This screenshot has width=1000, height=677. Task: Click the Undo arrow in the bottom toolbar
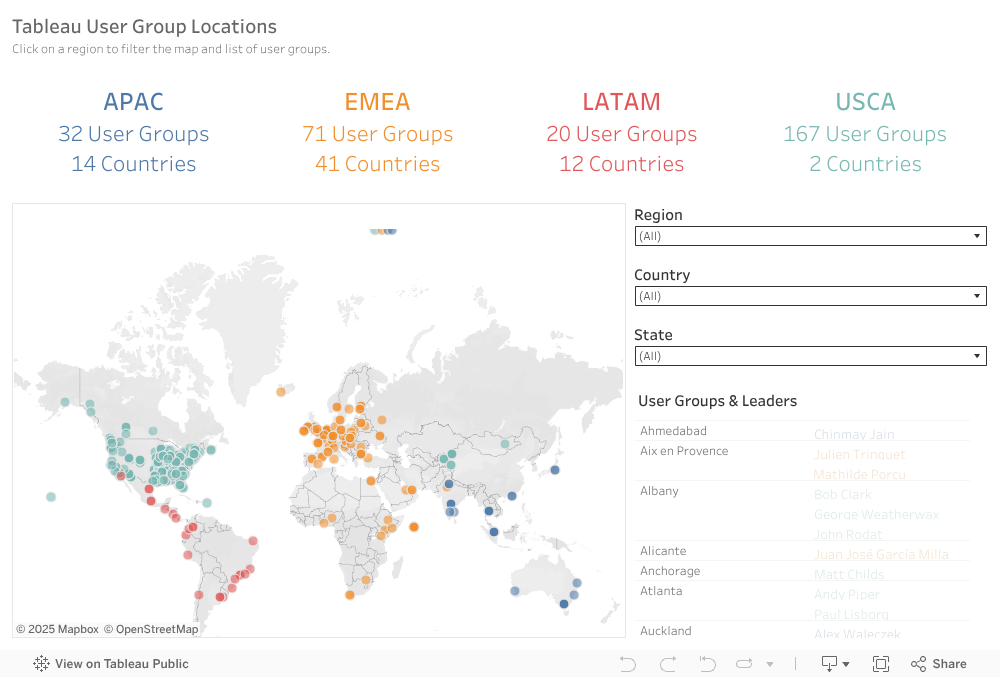tap(628, 664)
